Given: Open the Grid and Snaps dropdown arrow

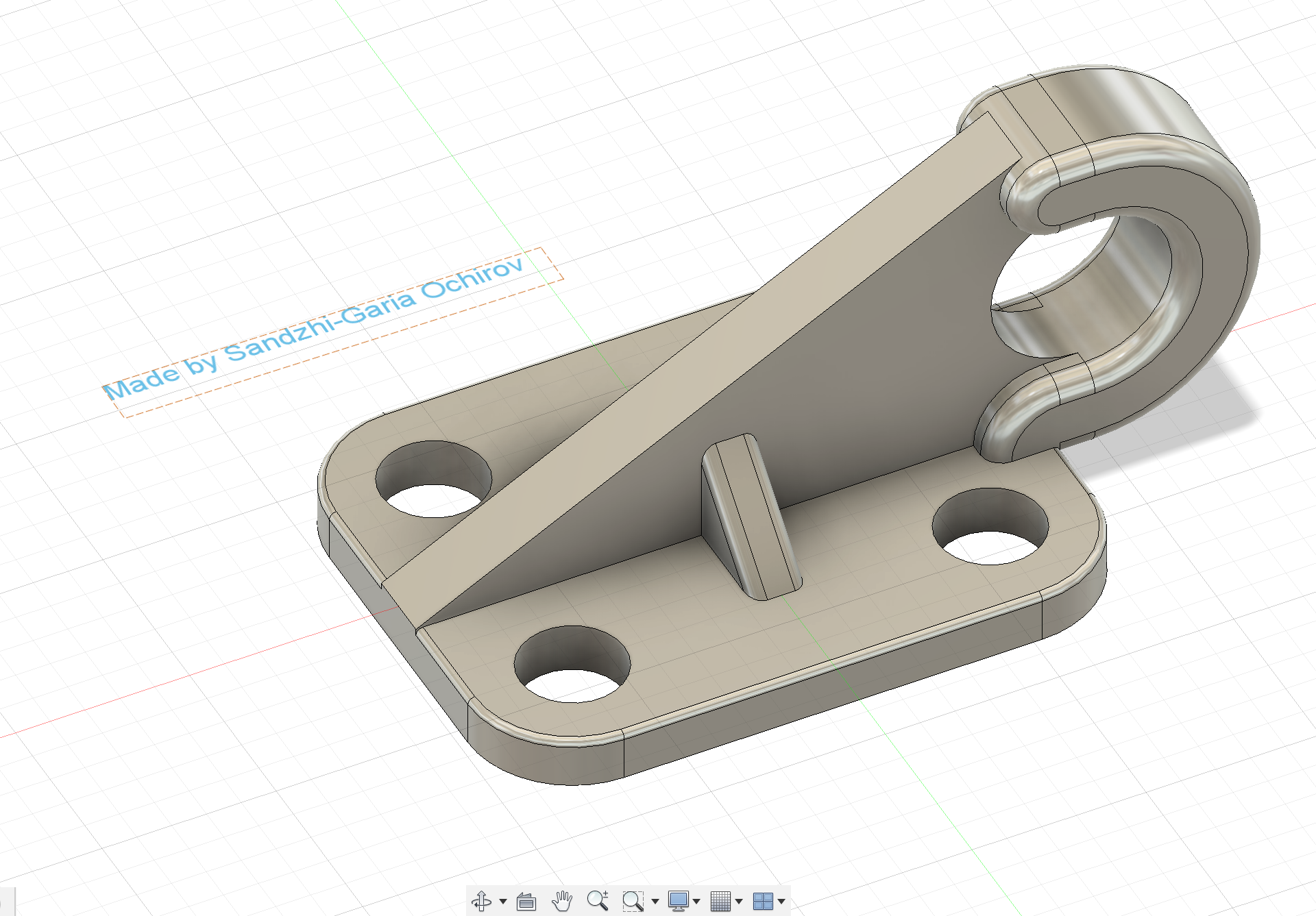Looking at the screenshot, I should (739, 902).
